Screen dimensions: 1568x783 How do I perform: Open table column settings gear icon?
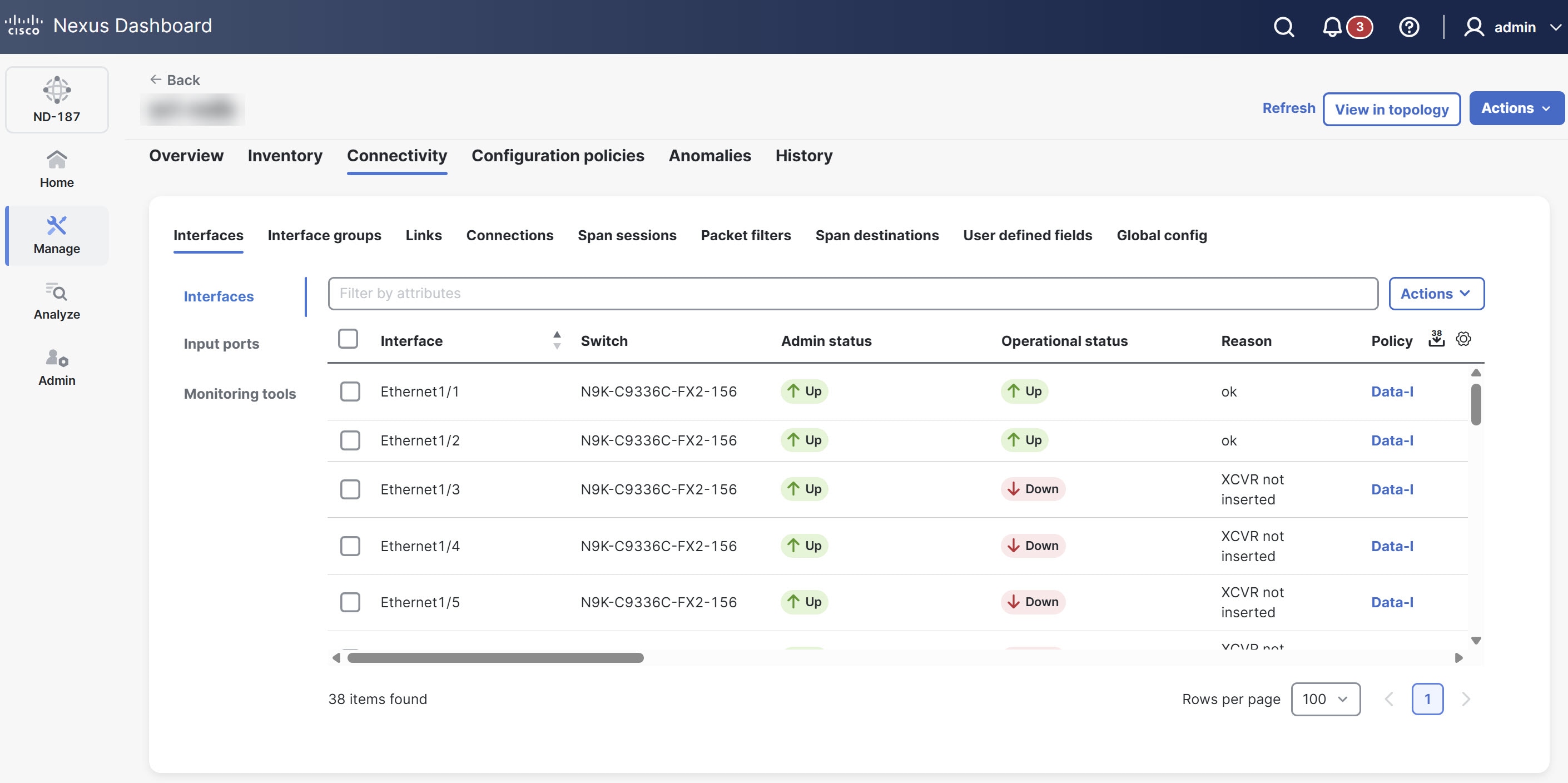(x=1463, y=339)
